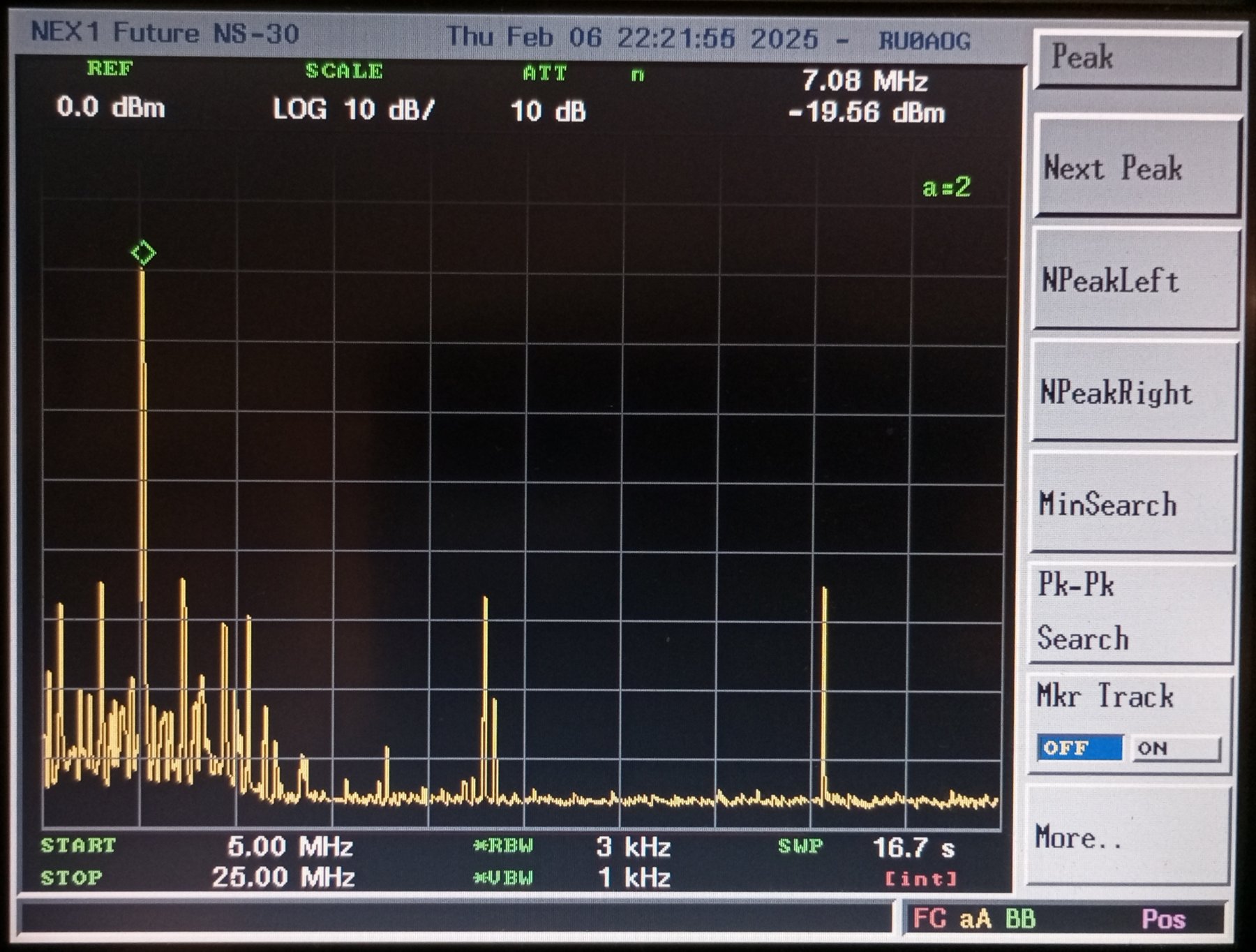
Task: Click the green diamond marker on the peak
Action: 144,253
